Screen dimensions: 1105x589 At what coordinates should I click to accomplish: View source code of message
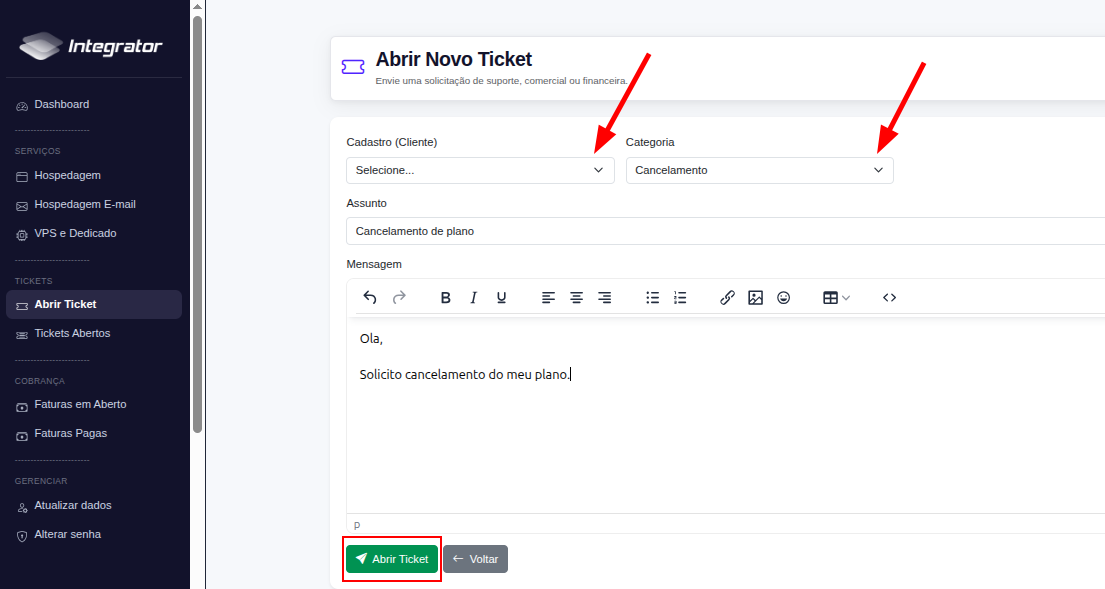point(889,298)
